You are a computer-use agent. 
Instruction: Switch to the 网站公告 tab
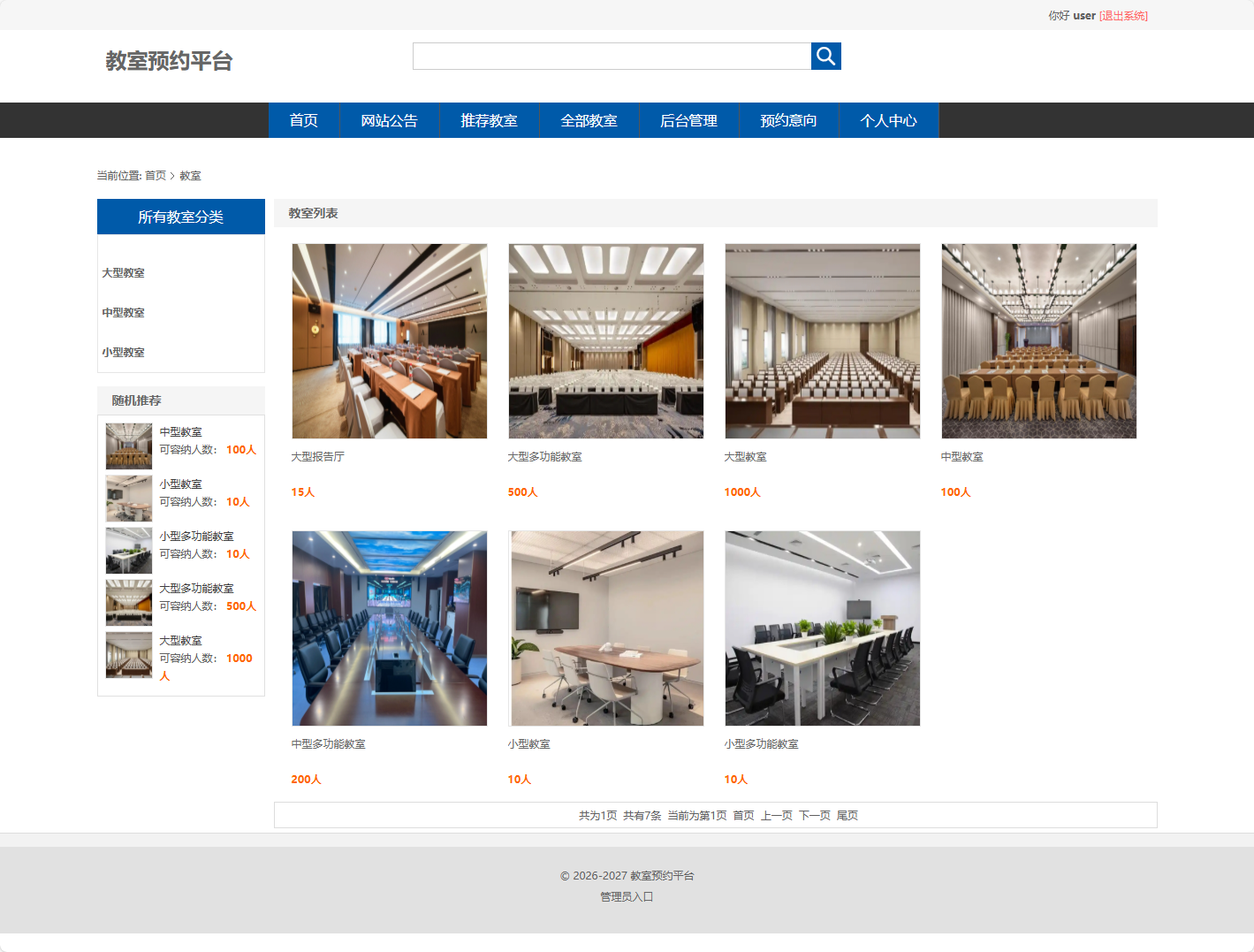390,120
